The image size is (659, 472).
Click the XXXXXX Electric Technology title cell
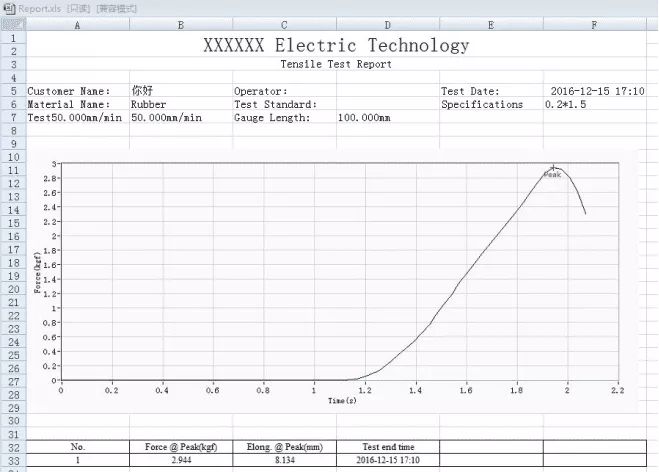pos(335,45)
